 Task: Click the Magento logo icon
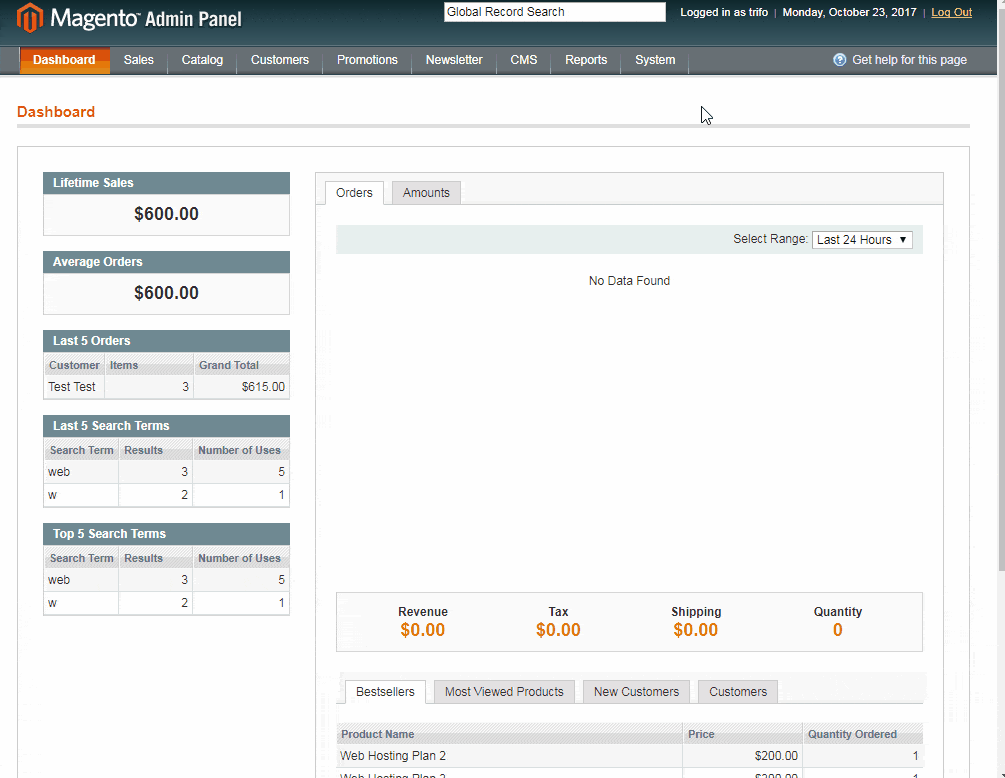[29, 18]
